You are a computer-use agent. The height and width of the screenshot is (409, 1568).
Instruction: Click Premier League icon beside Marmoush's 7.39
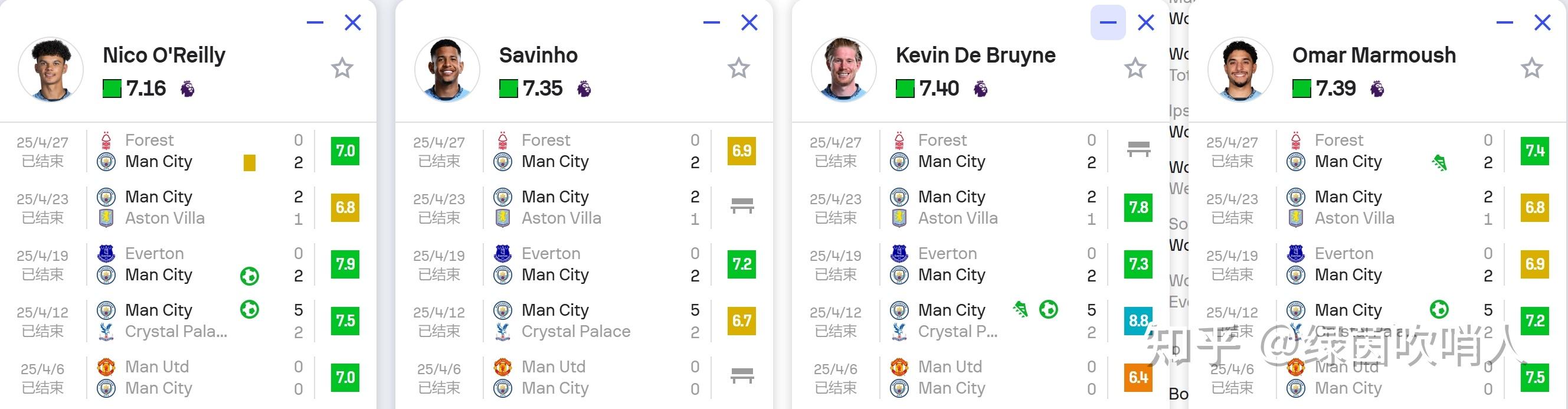[x=1377, y=89]
